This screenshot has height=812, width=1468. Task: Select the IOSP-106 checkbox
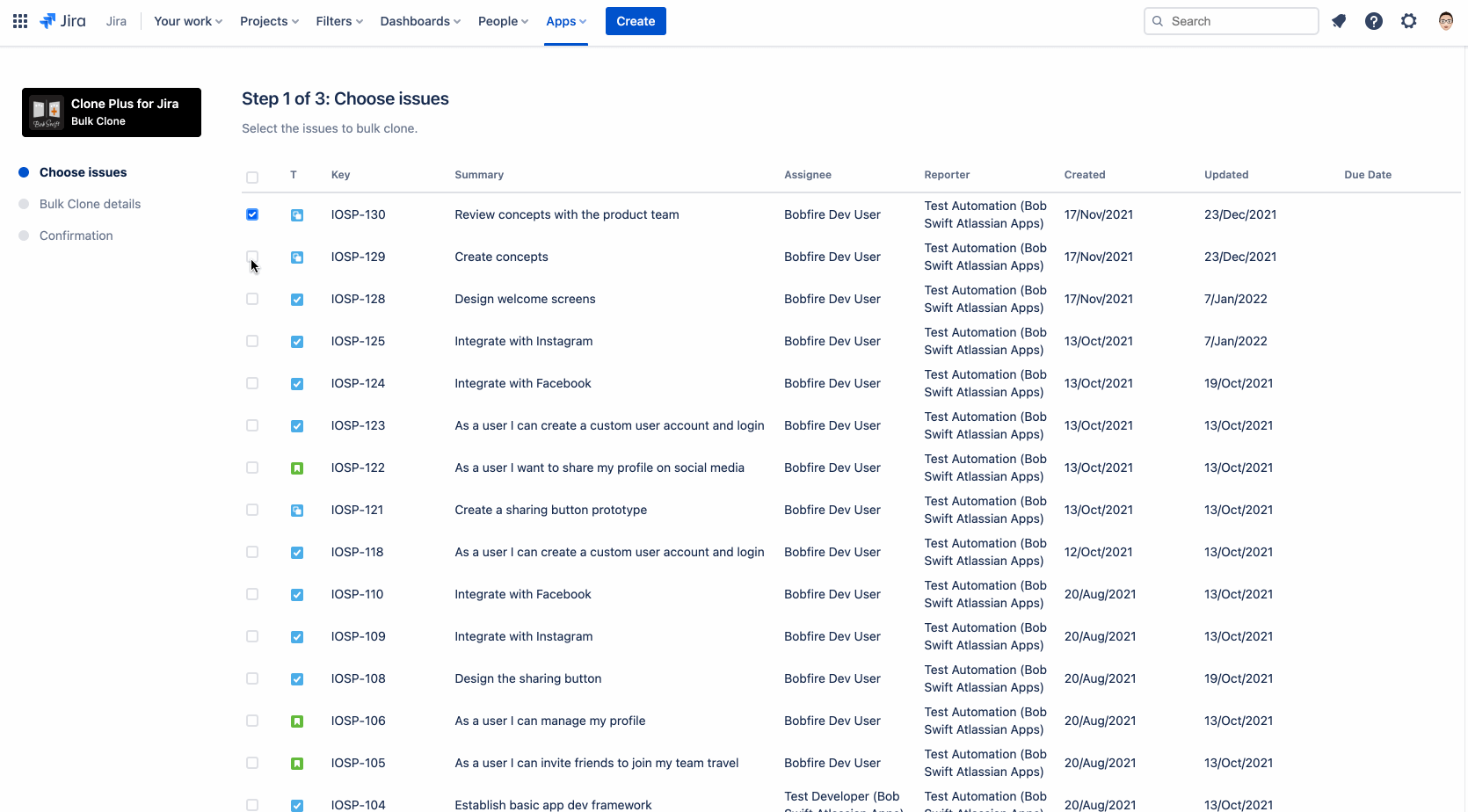pyautogui.click(x=252, y=721)
